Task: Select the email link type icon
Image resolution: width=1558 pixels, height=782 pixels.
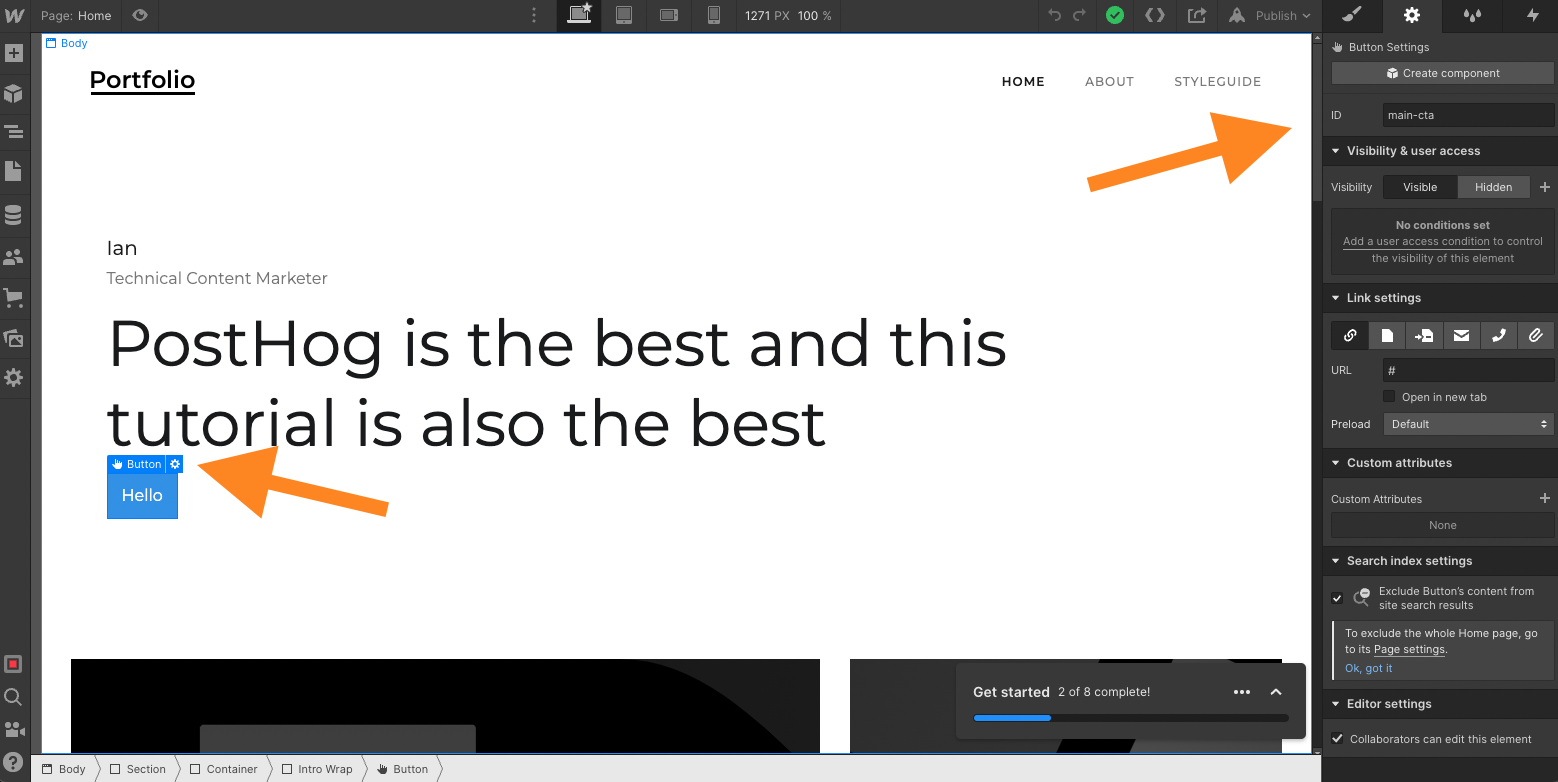Action: [1461, 336]
